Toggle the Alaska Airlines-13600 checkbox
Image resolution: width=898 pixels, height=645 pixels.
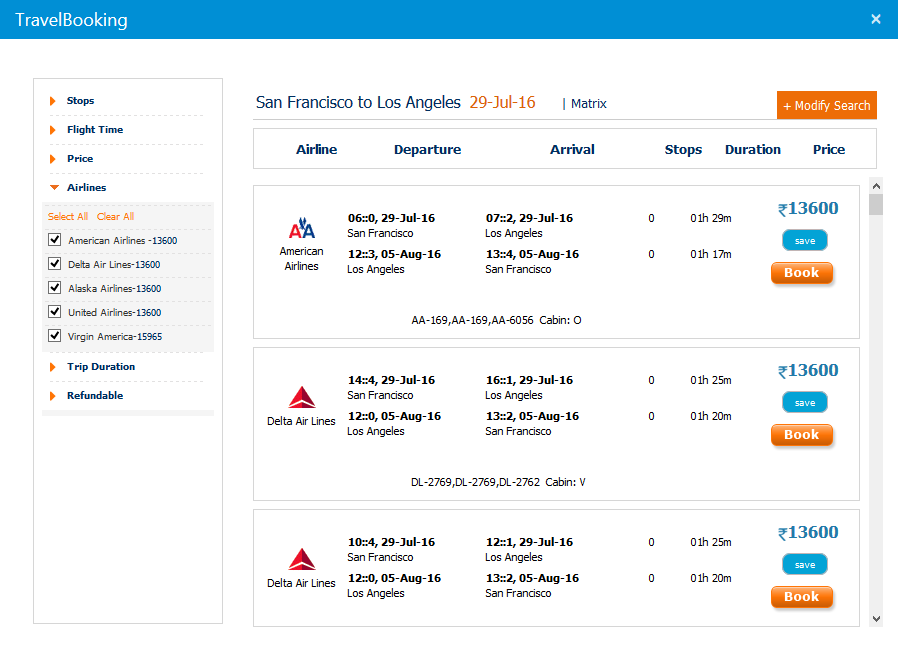(x=54, y=288)
